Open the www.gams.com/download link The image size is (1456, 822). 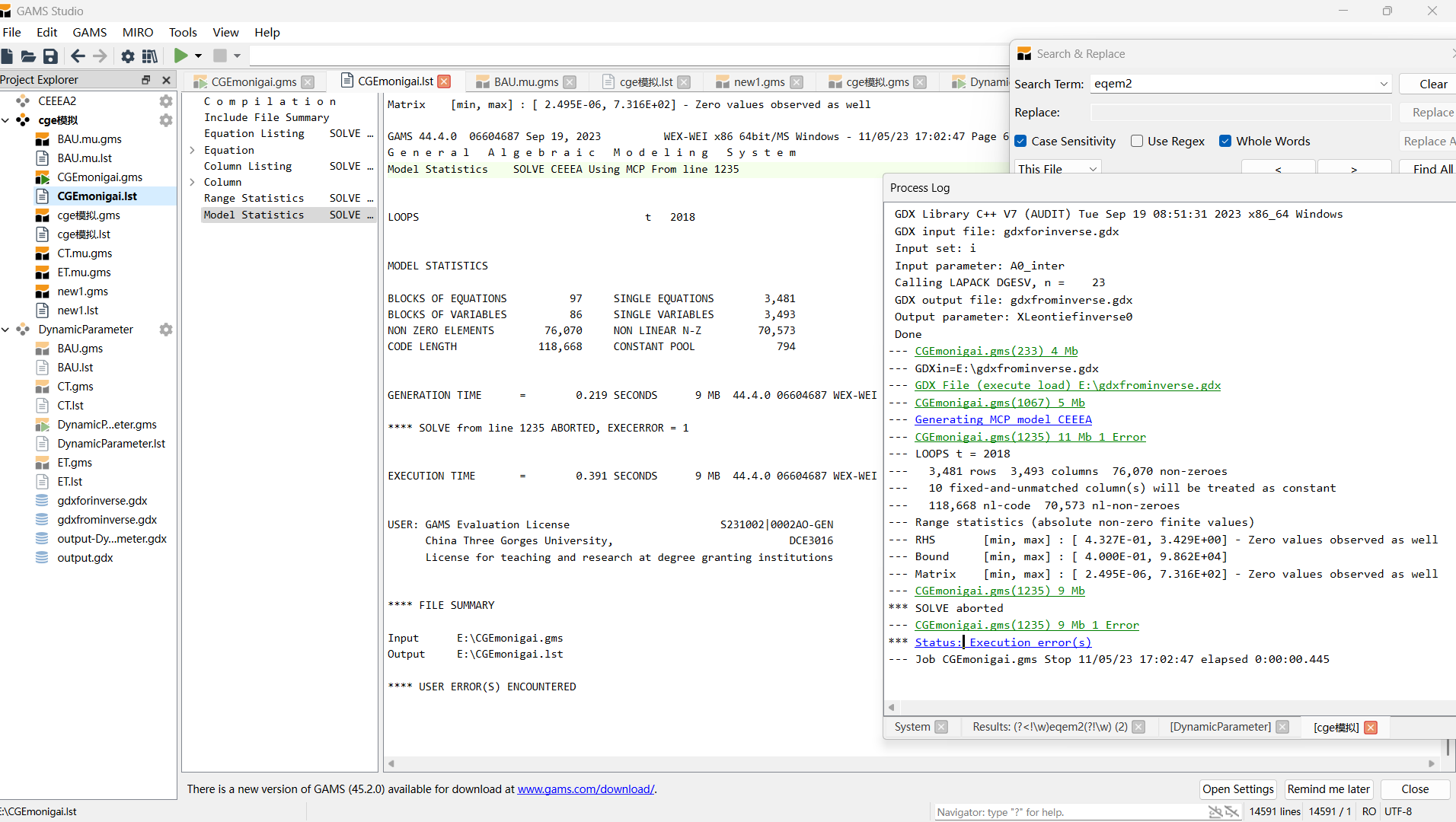585,789
